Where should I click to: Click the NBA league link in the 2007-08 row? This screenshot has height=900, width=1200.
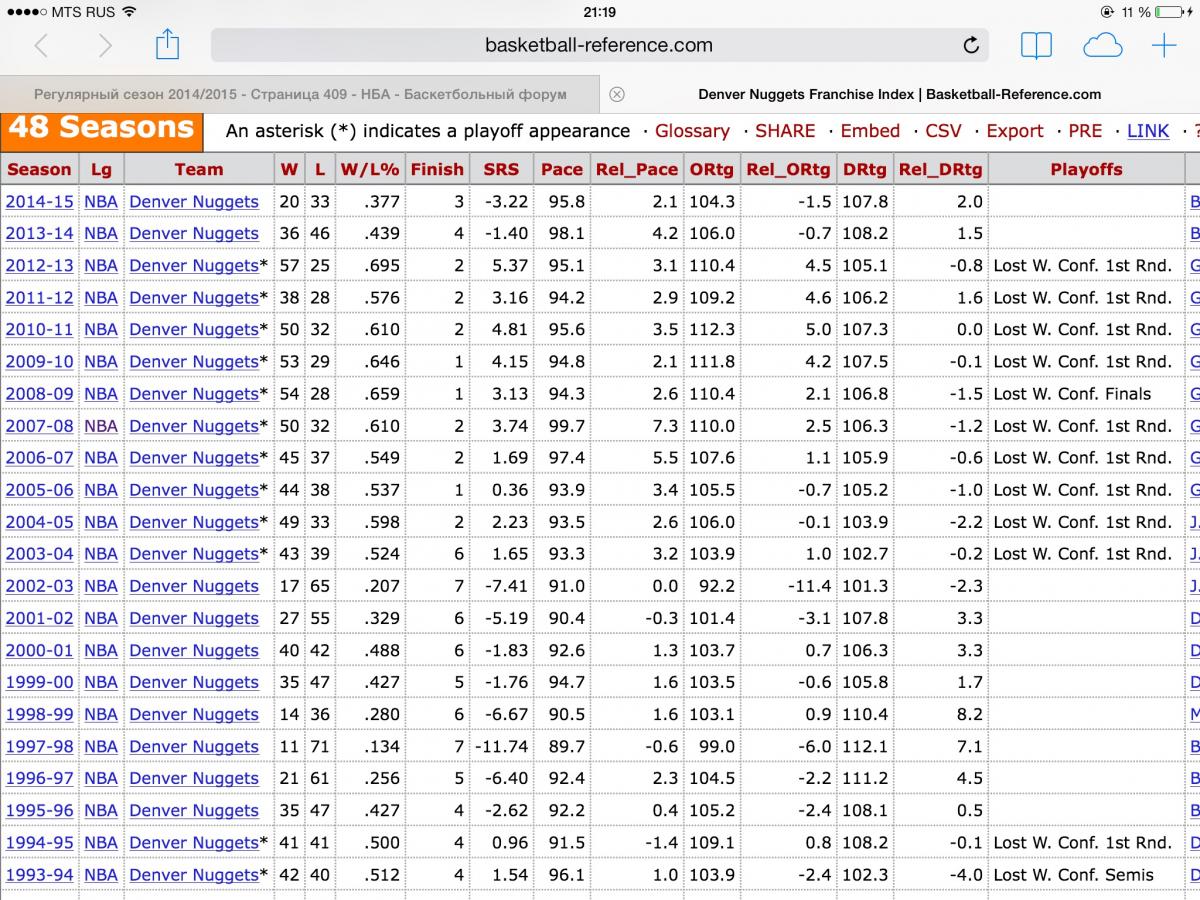click(x=101, y=426)
